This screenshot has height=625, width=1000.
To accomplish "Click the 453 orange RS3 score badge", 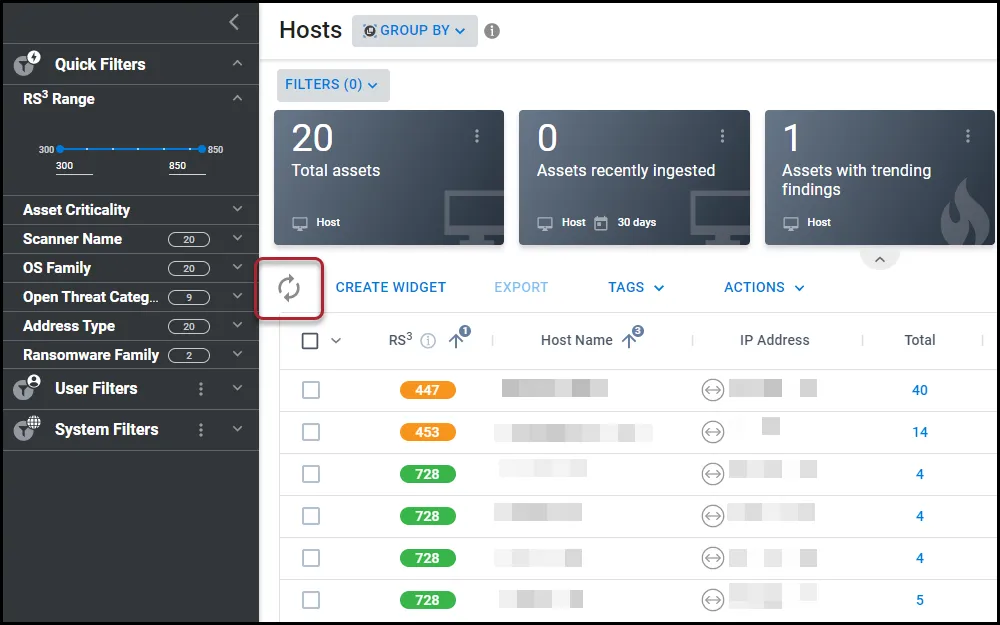I will (x=427, y=432).
